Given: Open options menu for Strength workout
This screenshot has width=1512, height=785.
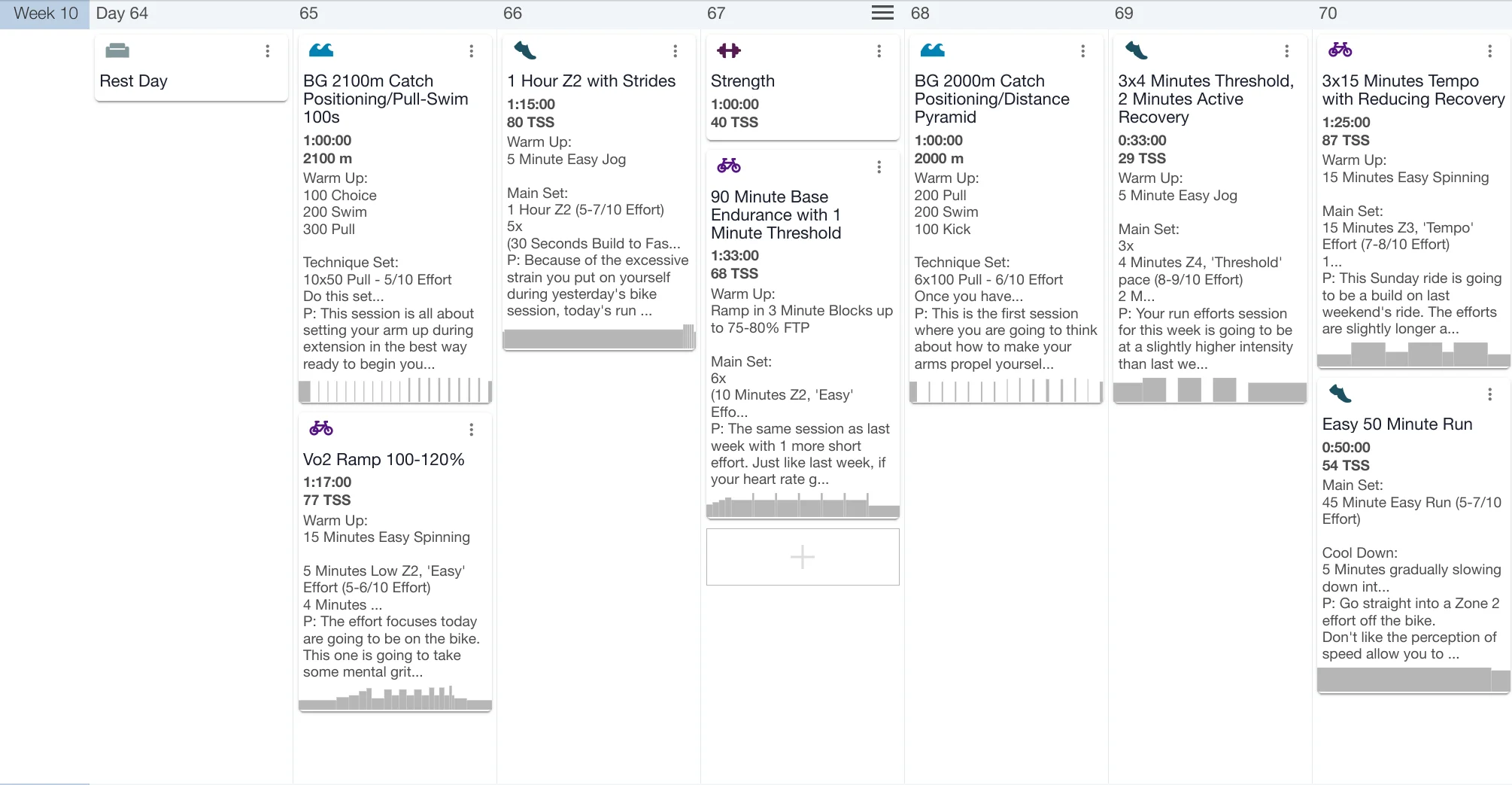Looking at the screenshot, I should [x=879, y=51].
